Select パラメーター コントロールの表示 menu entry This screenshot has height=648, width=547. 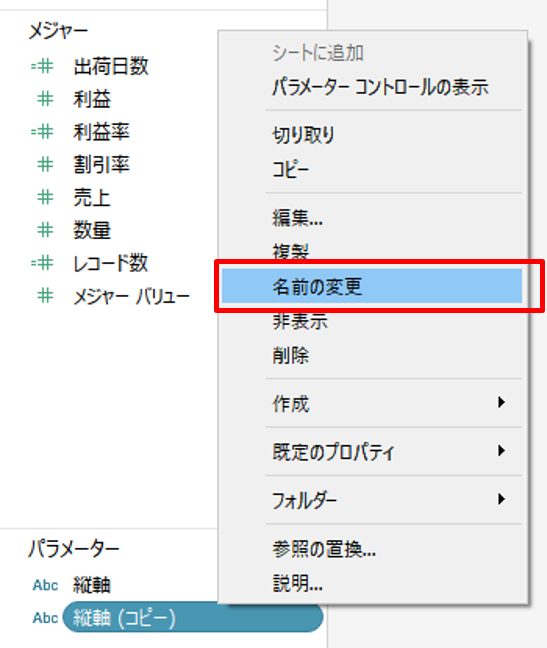pyautogui.click(x=380, y=87)
